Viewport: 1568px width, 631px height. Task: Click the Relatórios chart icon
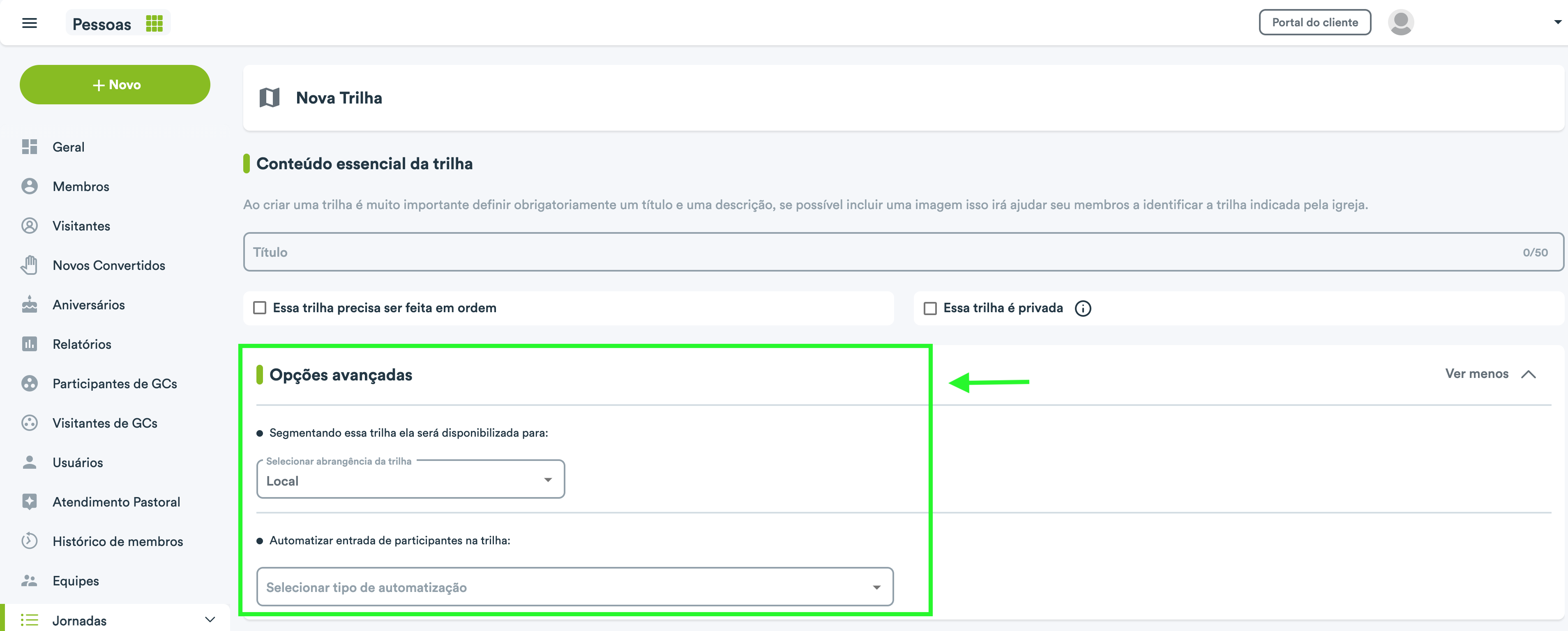[x=29, y=344]
